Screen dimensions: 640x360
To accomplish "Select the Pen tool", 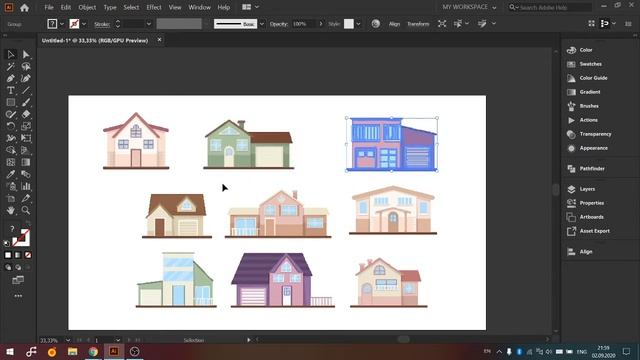I will click(x=11, y=78).
